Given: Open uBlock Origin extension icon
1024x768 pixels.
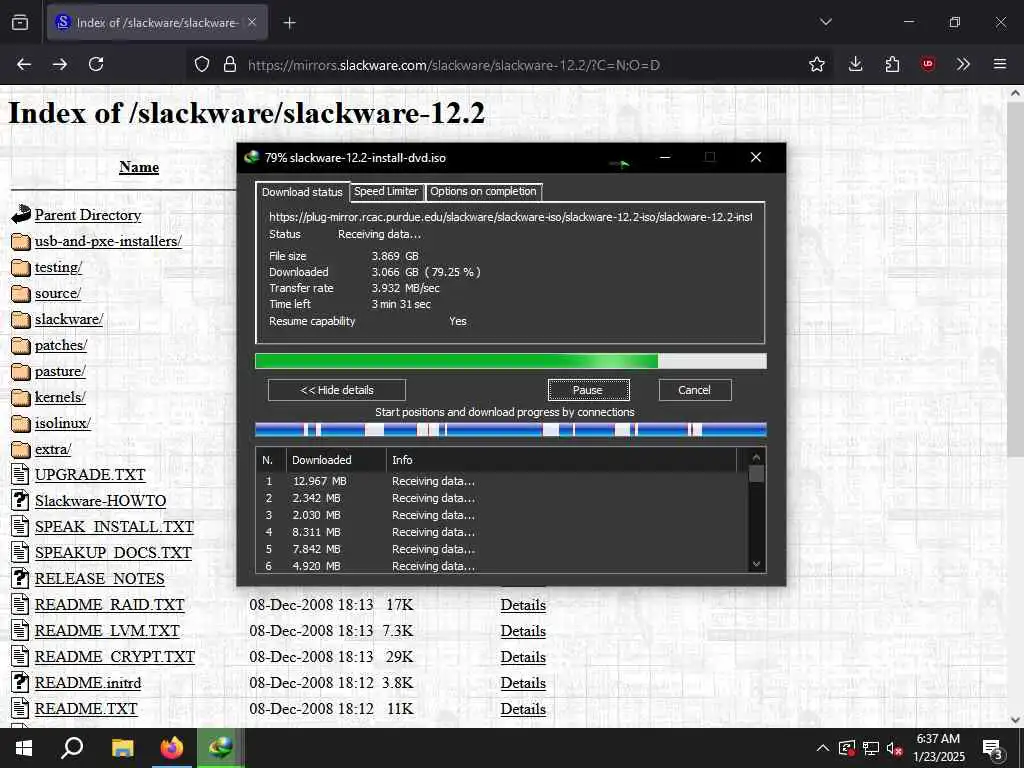Looking at the screenshot, I should coord(928,65).
